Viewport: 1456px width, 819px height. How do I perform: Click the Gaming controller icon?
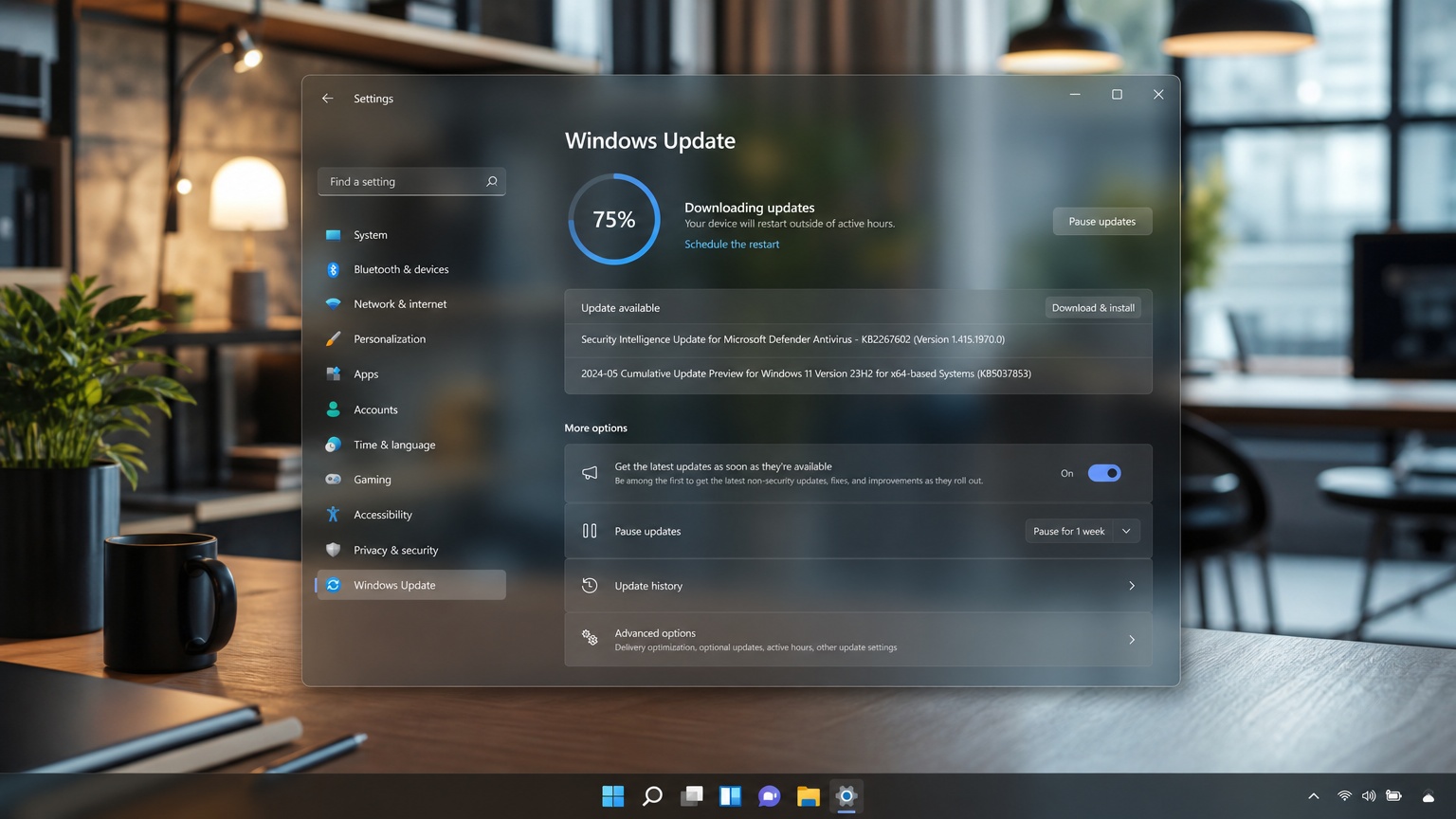click(333, 480)
